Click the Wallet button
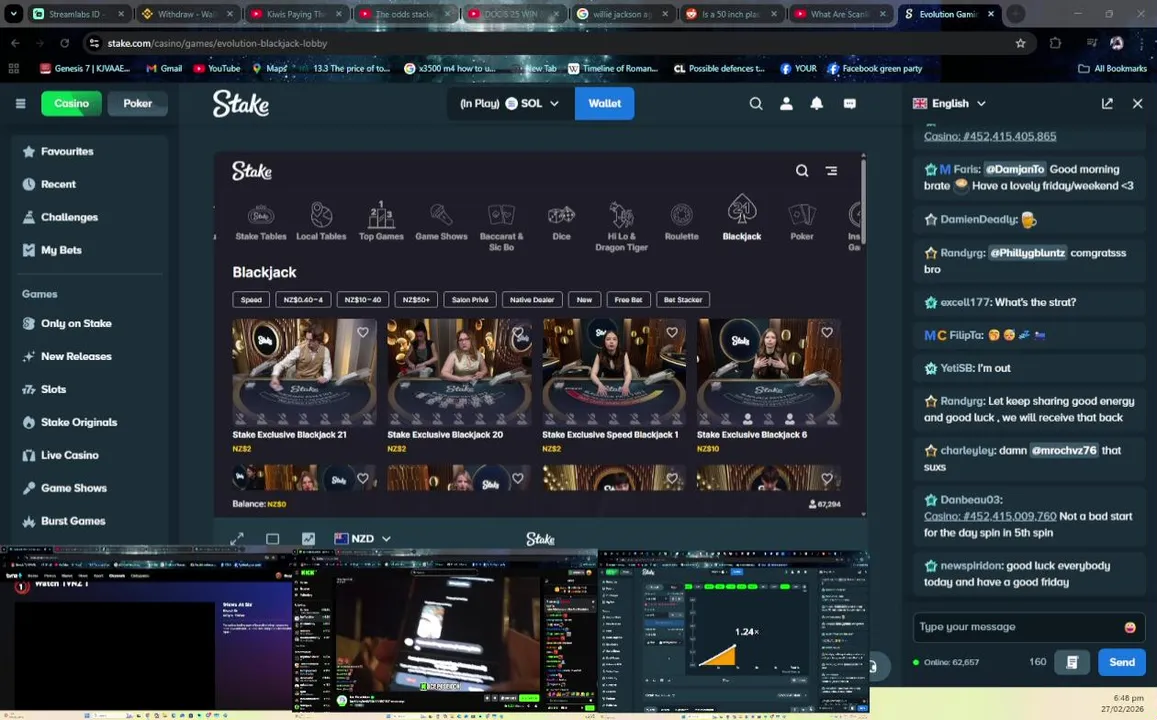The width and height of the screenshot is (1157, 720). (604, 103)
